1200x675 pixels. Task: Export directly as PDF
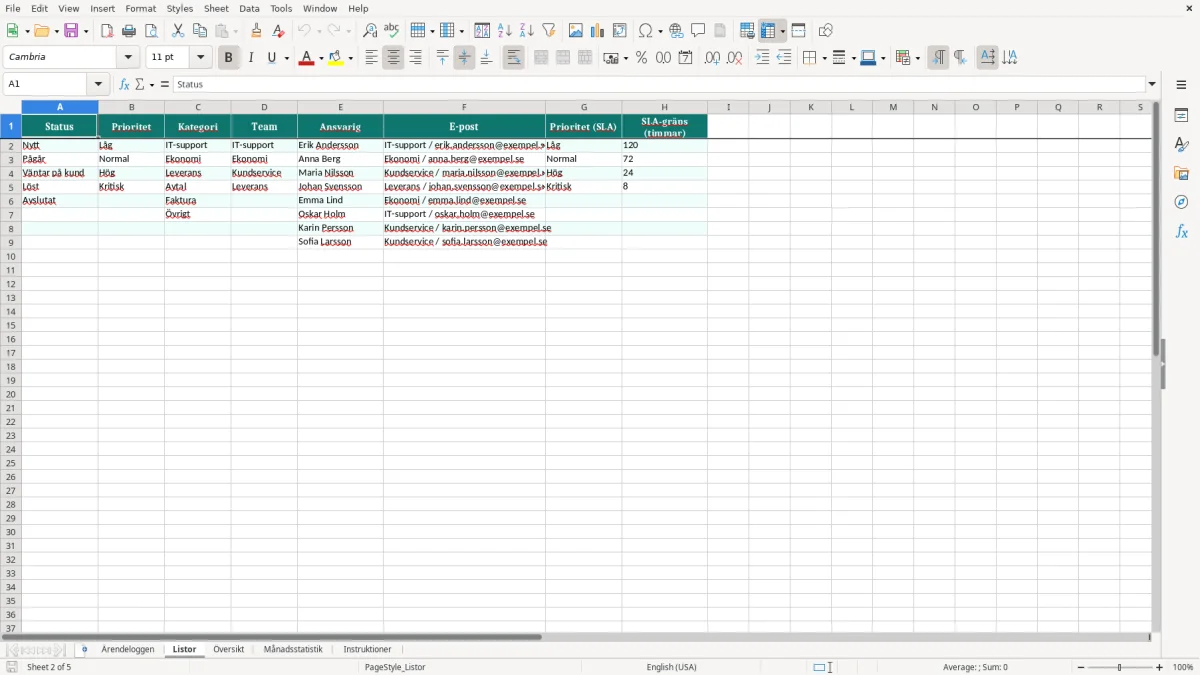(107, 31)
